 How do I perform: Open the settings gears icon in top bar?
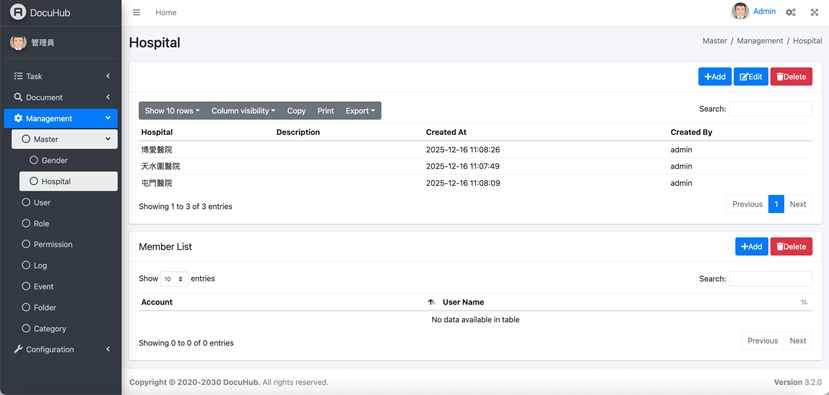coord(790,12)
